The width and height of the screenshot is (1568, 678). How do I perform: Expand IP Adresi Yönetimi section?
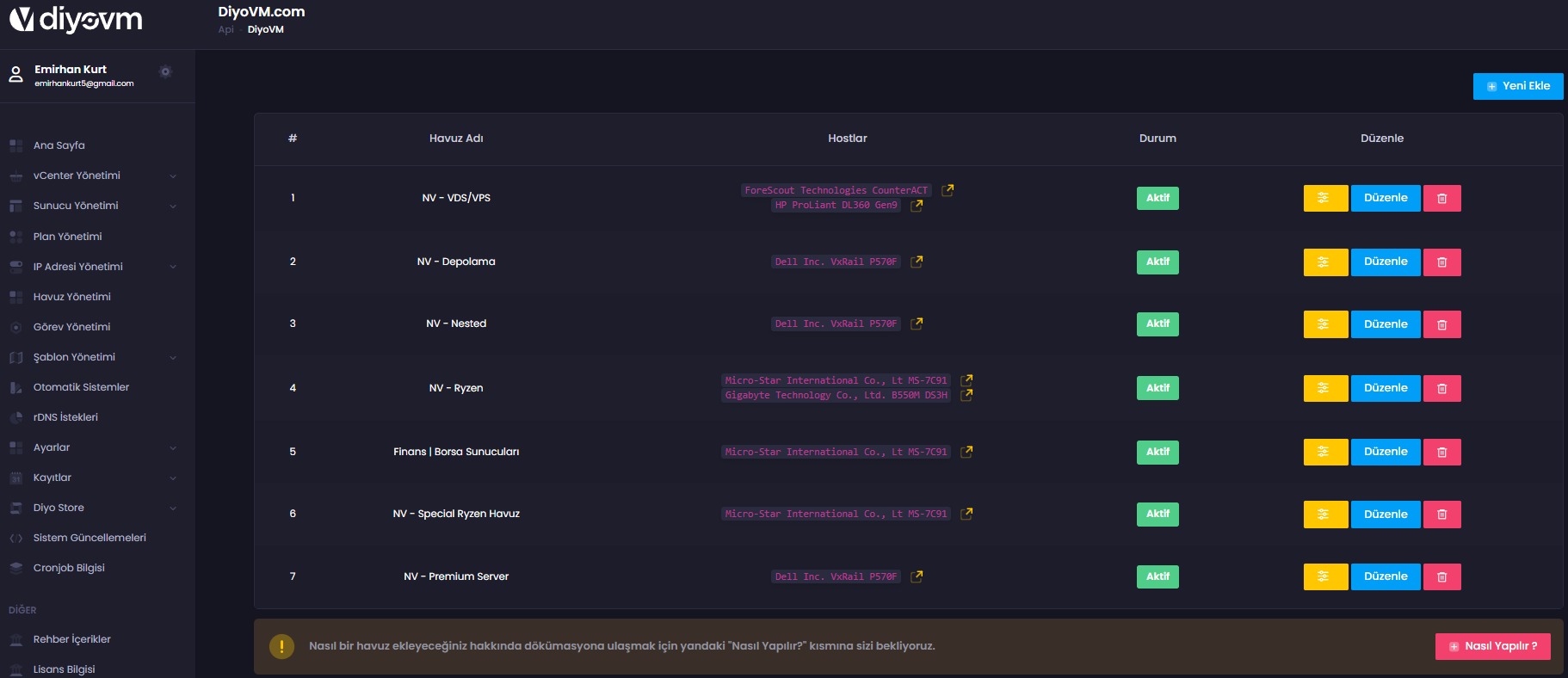click(92, 267)
